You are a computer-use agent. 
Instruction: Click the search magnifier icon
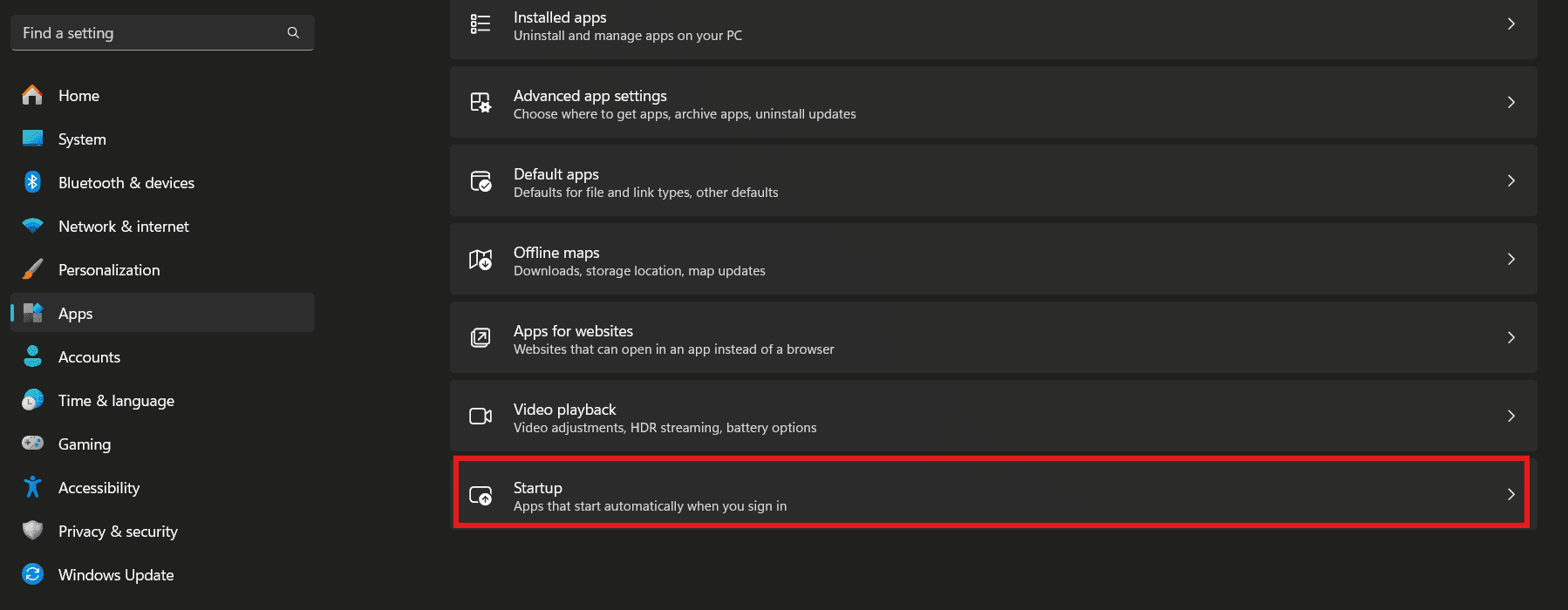[x=293, y=33]
